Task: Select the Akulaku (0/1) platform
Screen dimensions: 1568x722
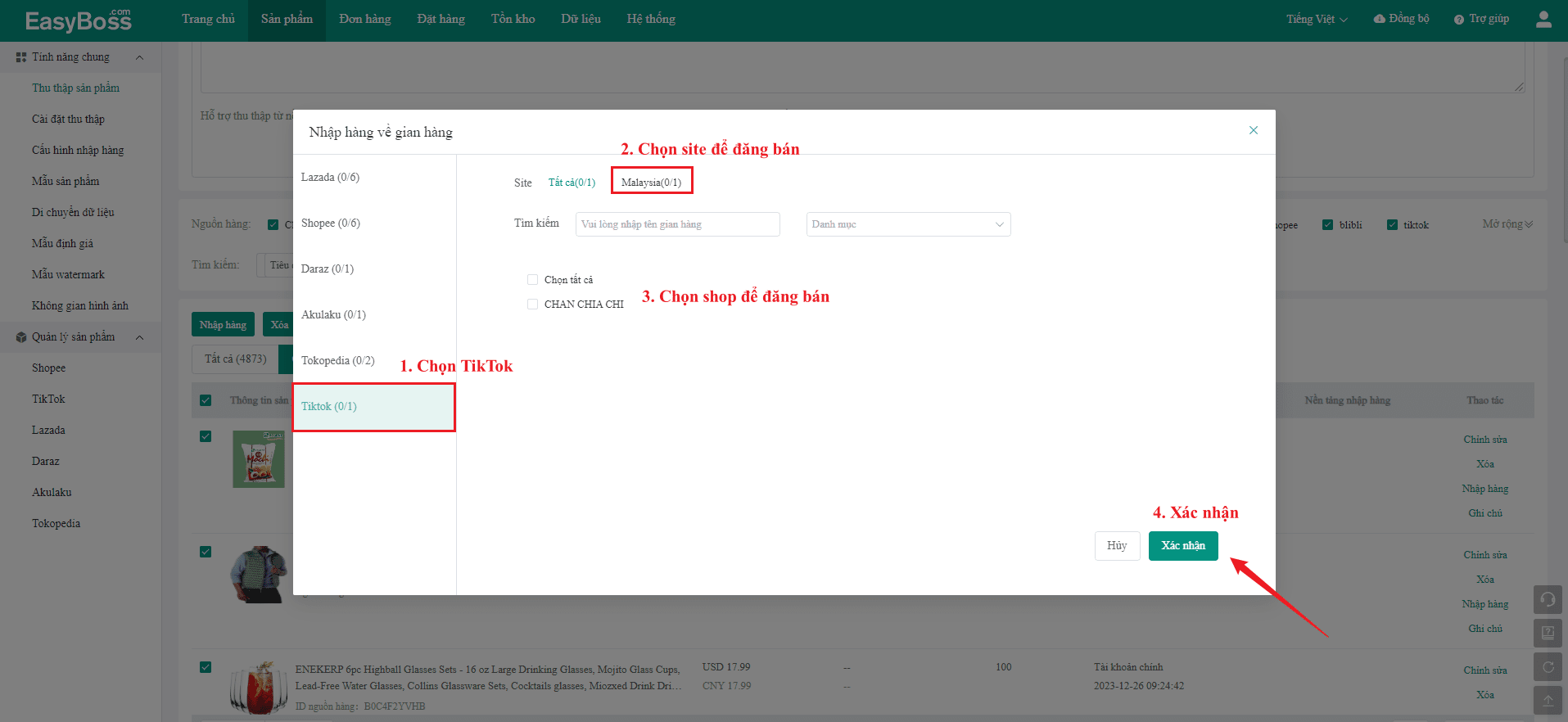Action: pyautogui.click(x=374, y=315)
